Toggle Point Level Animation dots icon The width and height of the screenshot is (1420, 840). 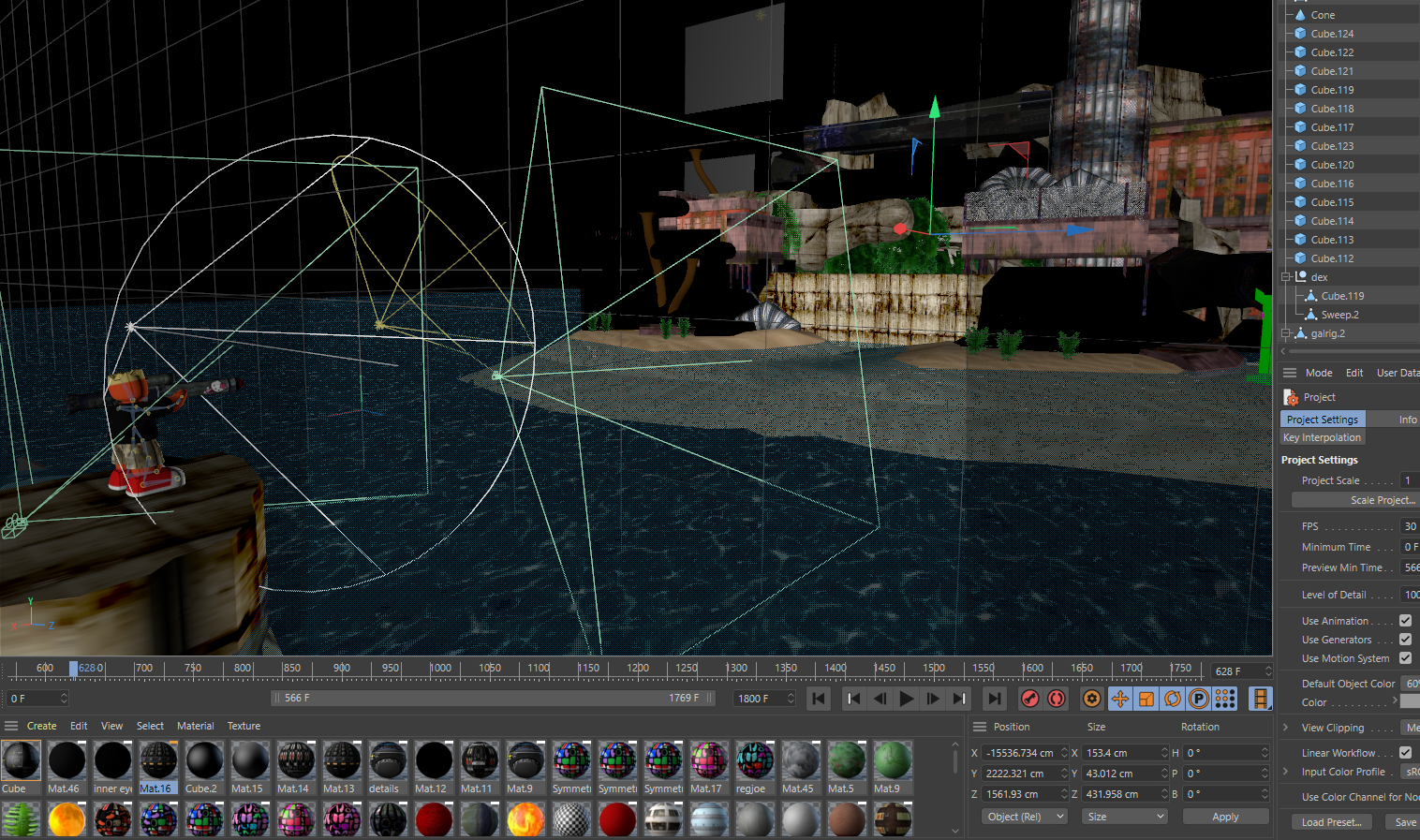click(x=1224, y=699)
